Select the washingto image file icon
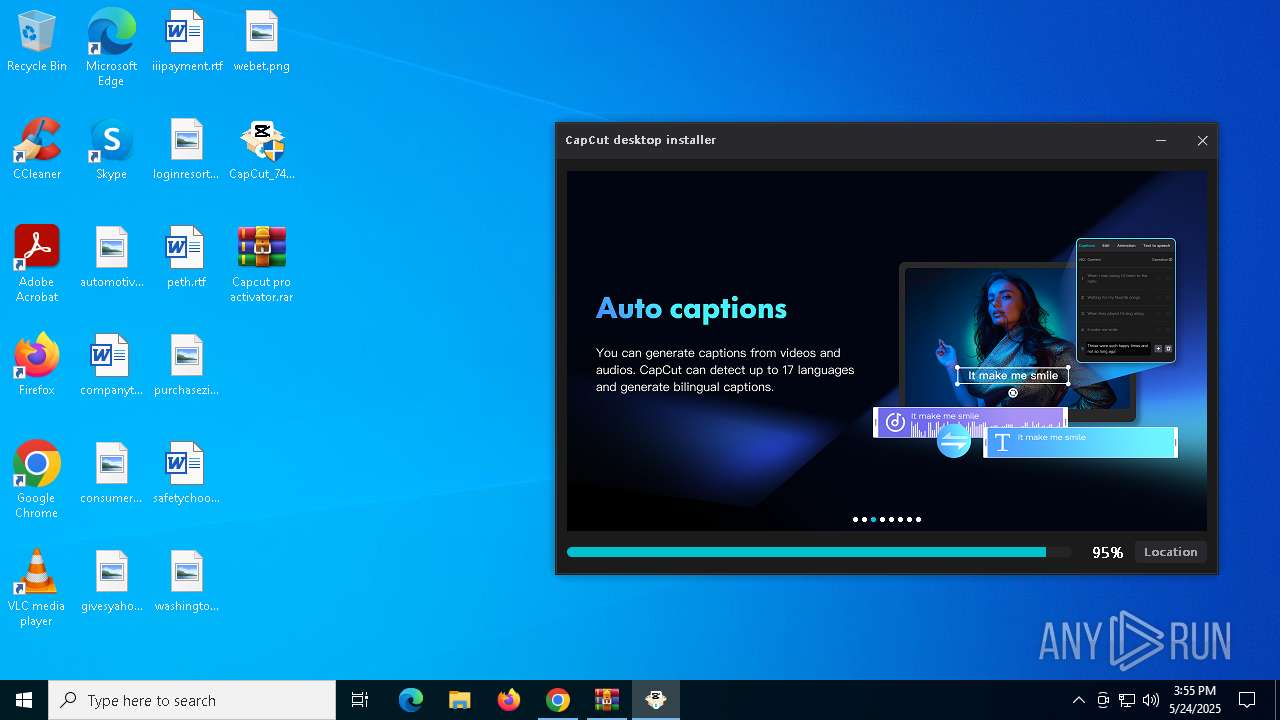Screen dimensions: 1280x720 pyautogui.click(x=186, y=581)
